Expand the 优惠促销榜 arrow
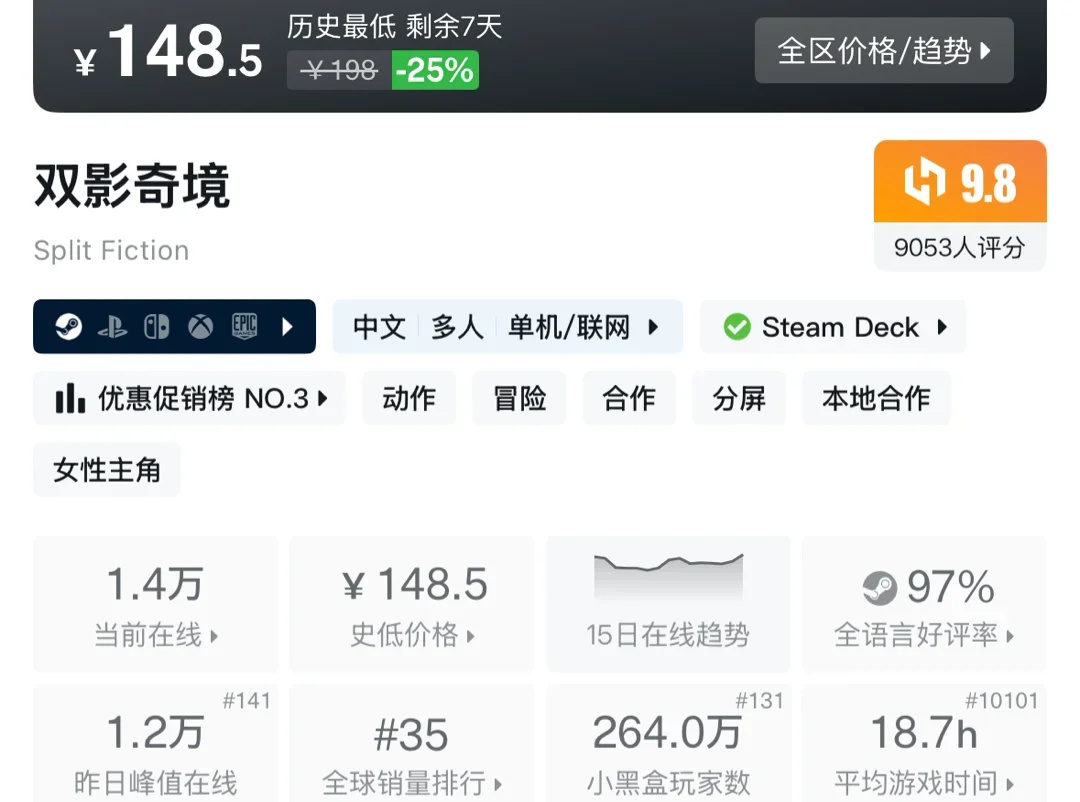This screenshot has height=802, width=1080. pyautogui.click(x=322, y=398)
